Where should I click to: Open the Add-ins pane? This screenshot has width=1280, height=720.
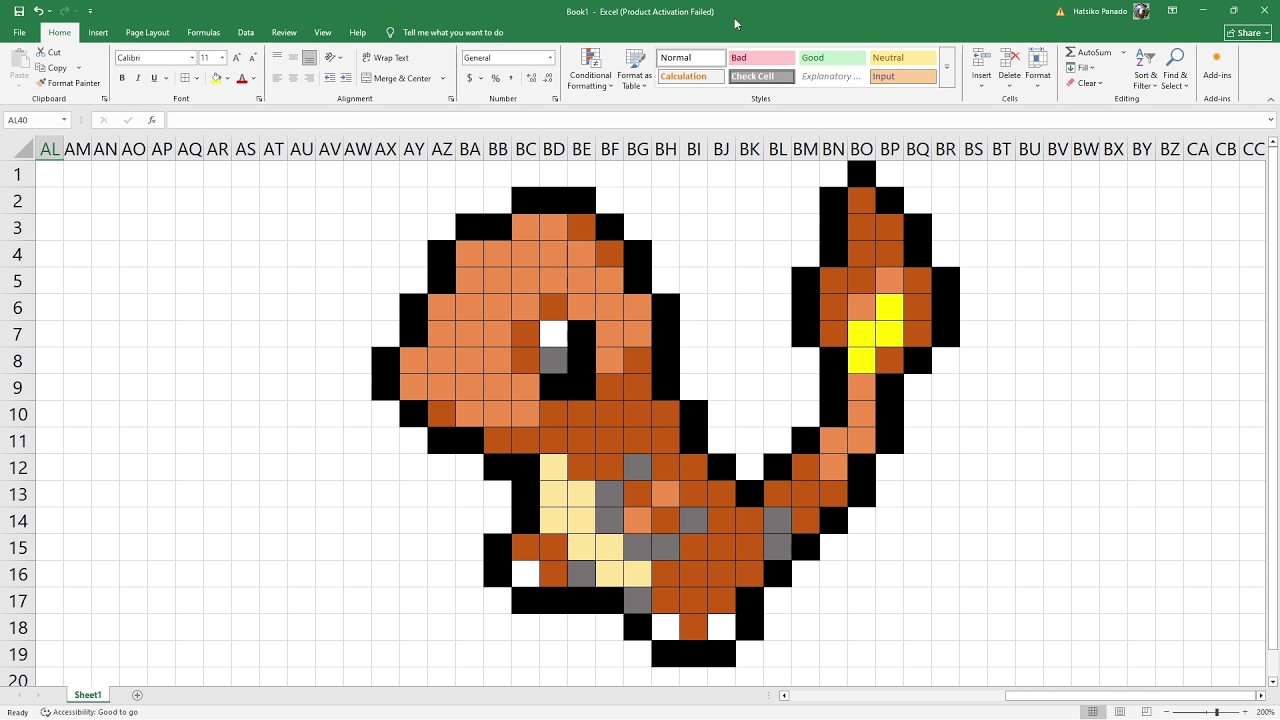coord(1217,66)
